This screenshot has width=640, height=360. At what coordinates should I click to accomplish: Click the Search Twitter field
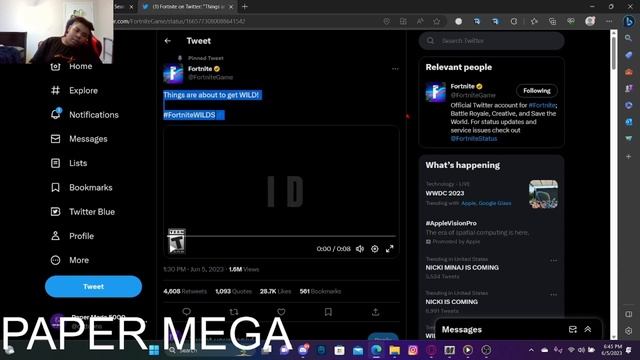coord(491,41)
